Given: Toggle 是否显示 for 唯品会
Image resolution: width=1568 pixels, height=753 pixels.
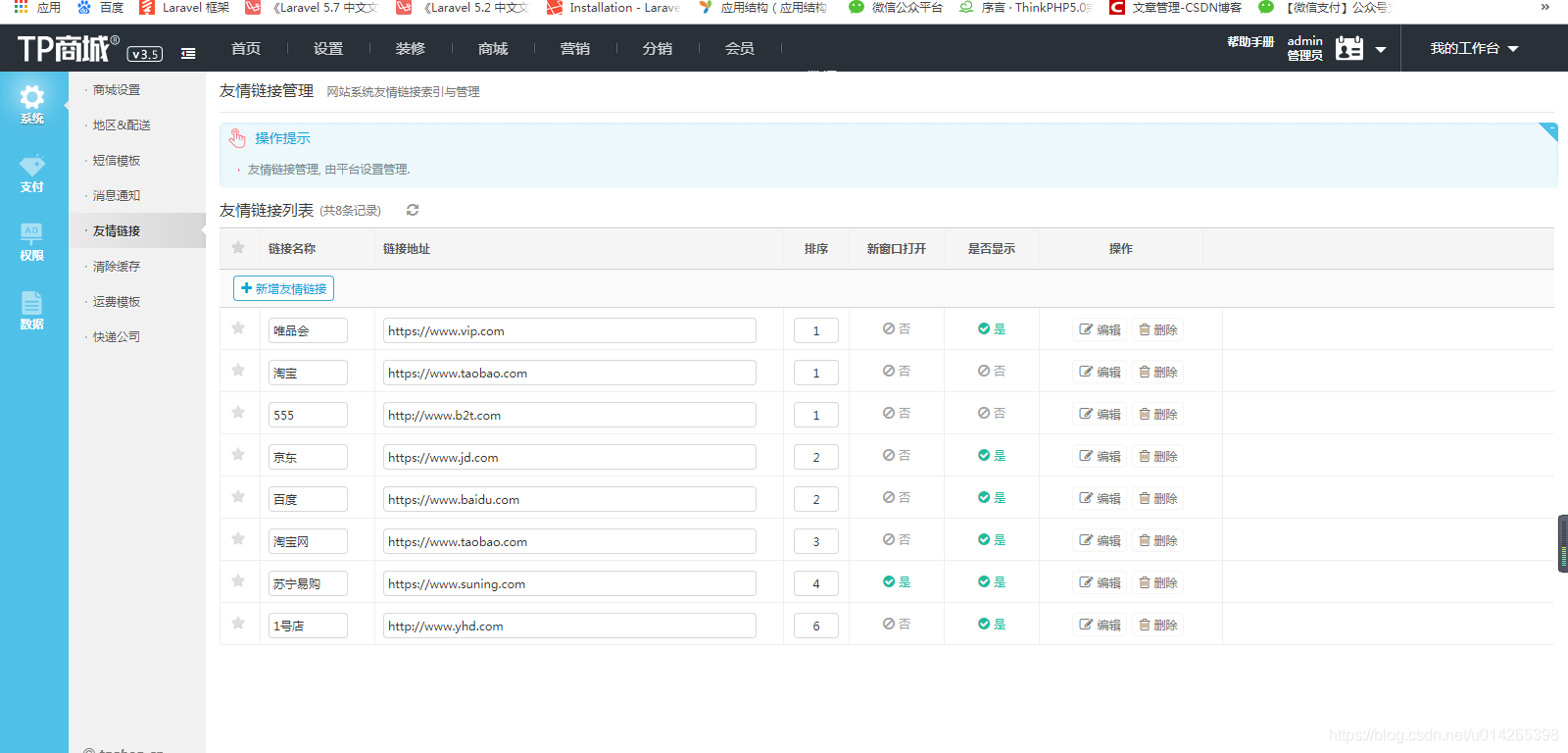Looking at the screenshot, I should pos(992,329).
